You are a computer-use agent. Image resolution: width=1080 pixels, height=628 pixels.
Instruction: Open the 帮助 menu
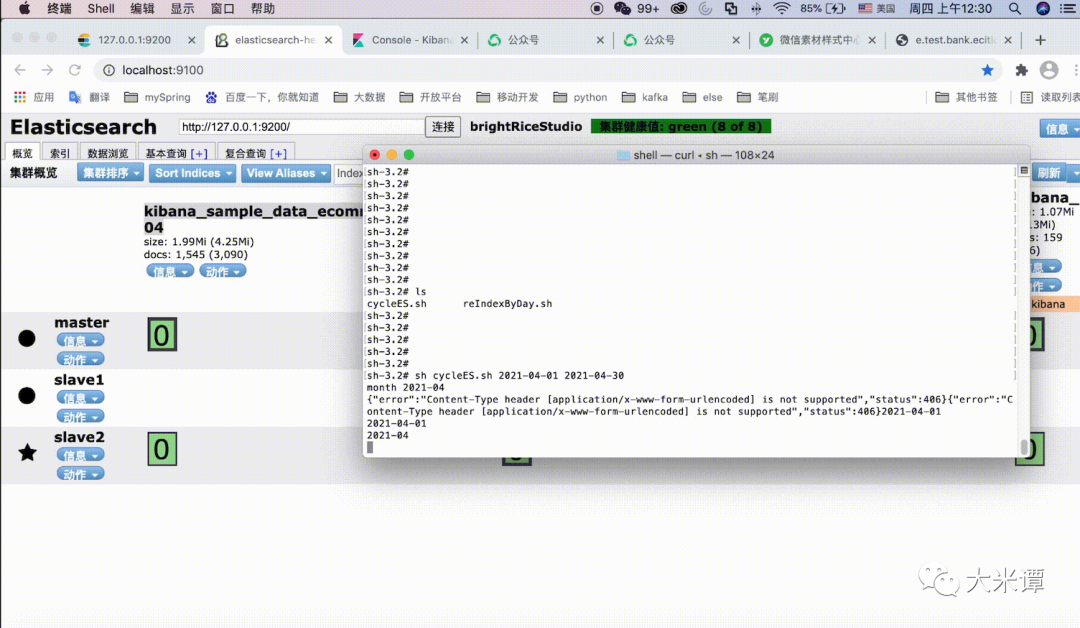262,8
